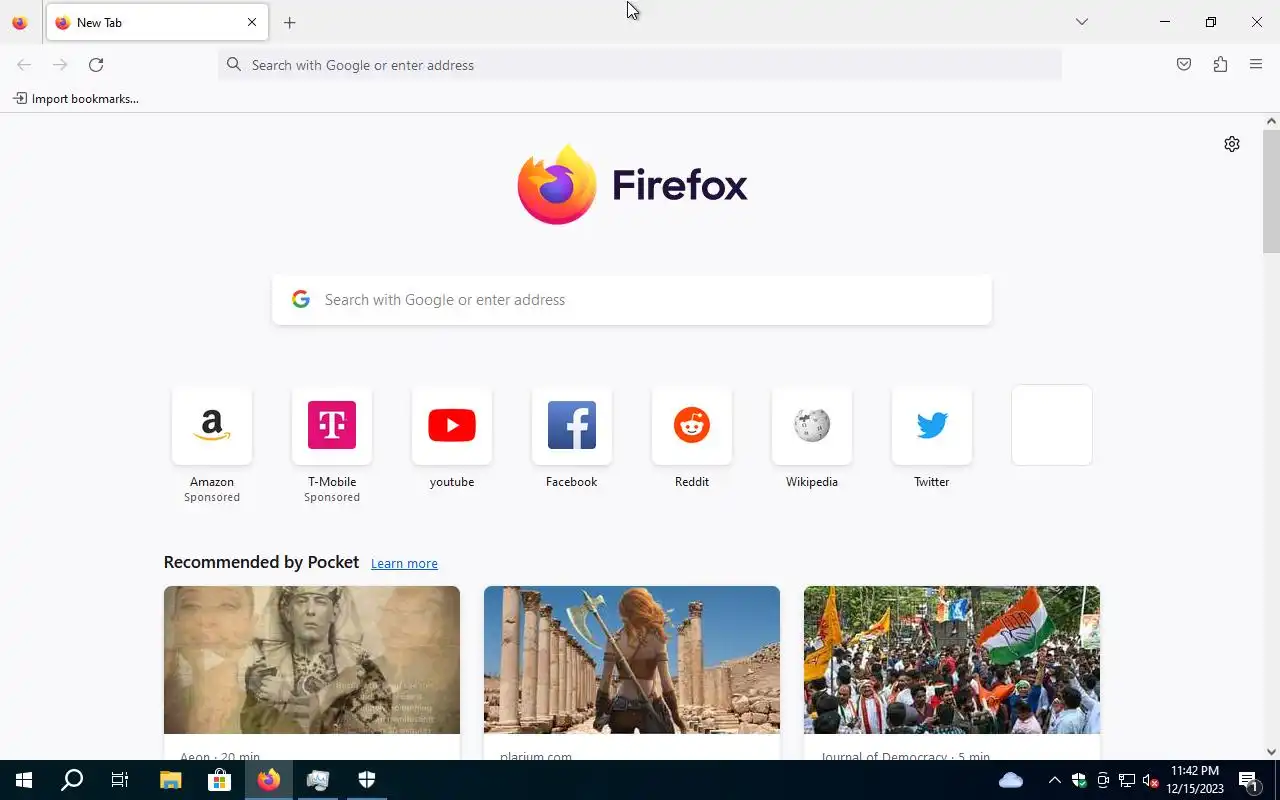The width and height of the screenshot is (1280, 800).
Task: Go back one page arrow
Action: (x=24, y=65)
